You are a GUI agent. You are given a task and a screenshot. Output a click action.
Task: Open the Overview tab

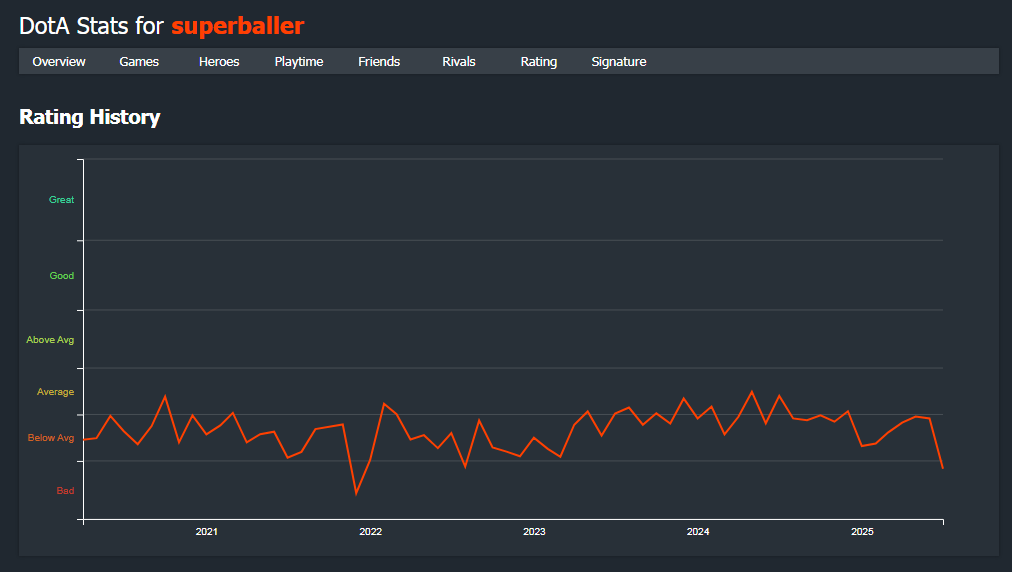coord(59,61)
